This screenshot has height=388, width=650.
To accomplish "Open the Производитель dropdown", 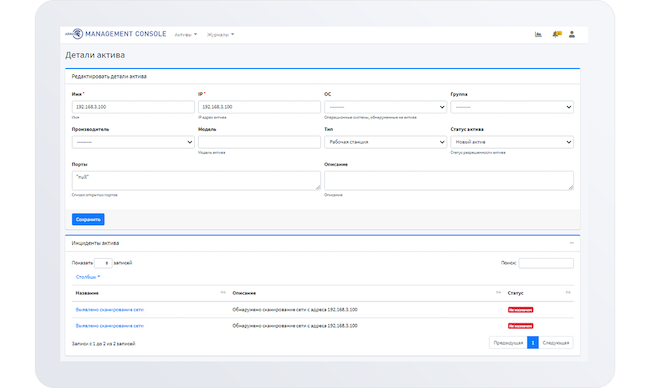I will pos(133,142).
